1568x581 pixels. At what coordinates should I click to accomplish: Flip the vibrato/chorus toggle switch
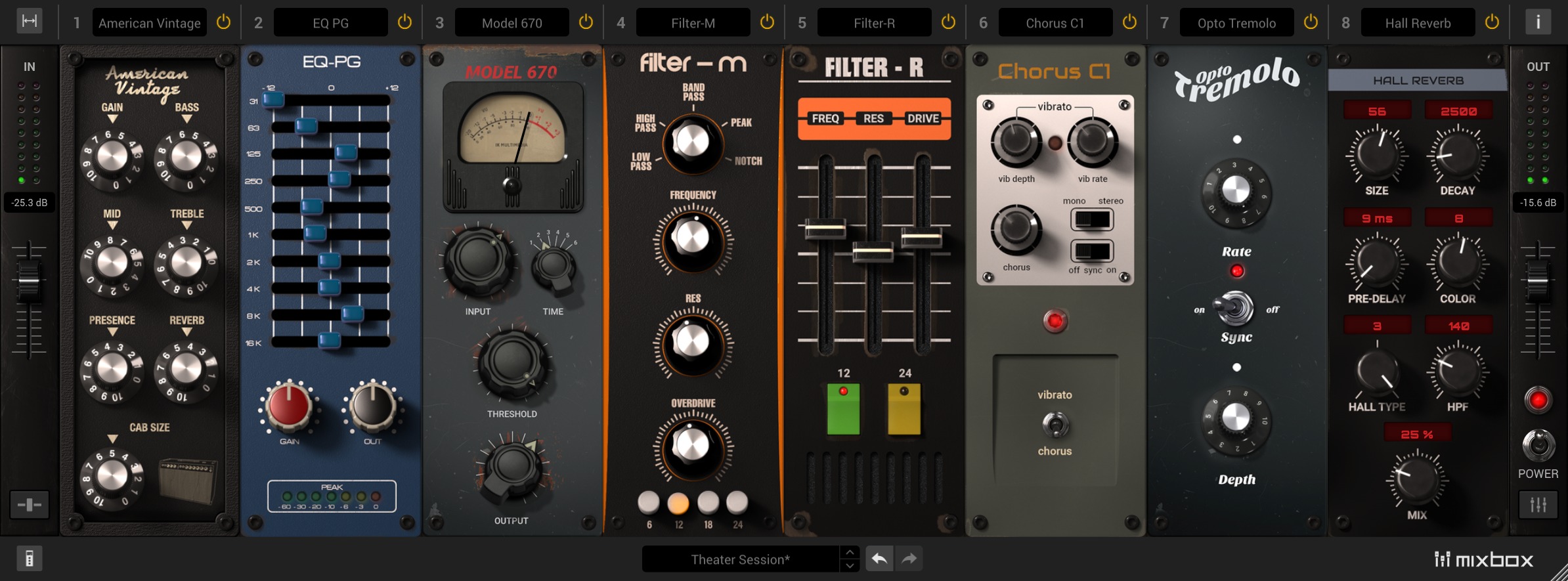[1055, 425]
